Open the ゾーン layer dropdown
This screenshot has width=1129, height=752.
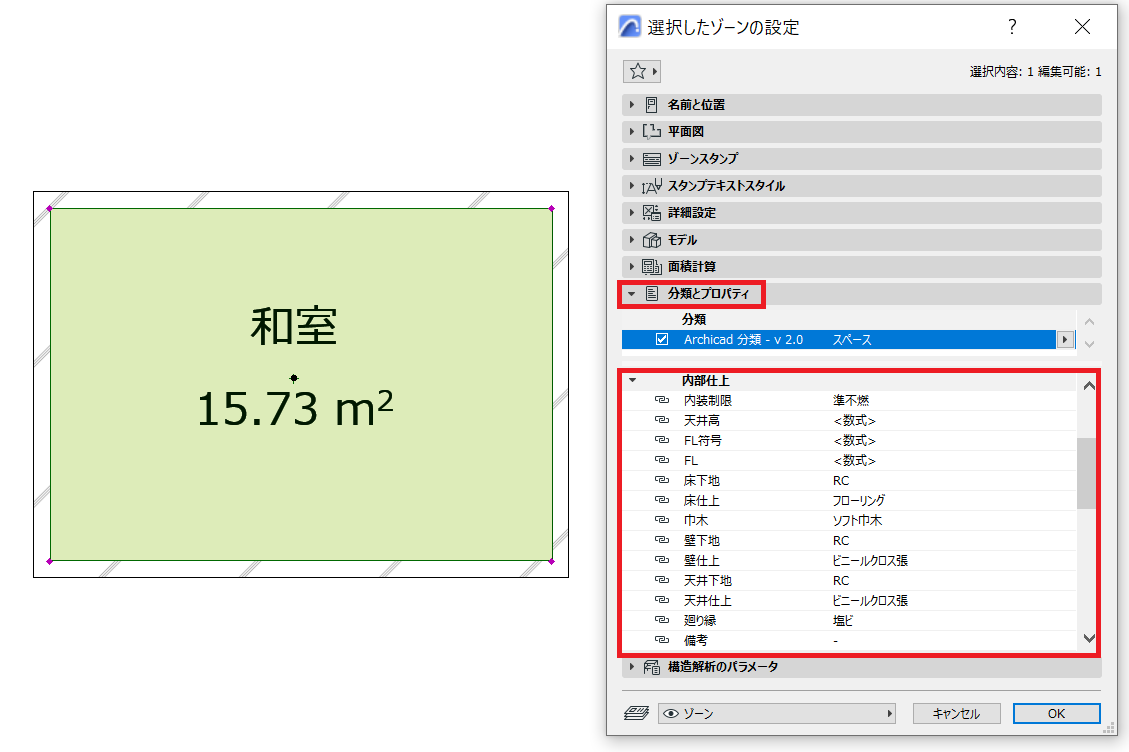pyautogui.click(x=777, y=713)
